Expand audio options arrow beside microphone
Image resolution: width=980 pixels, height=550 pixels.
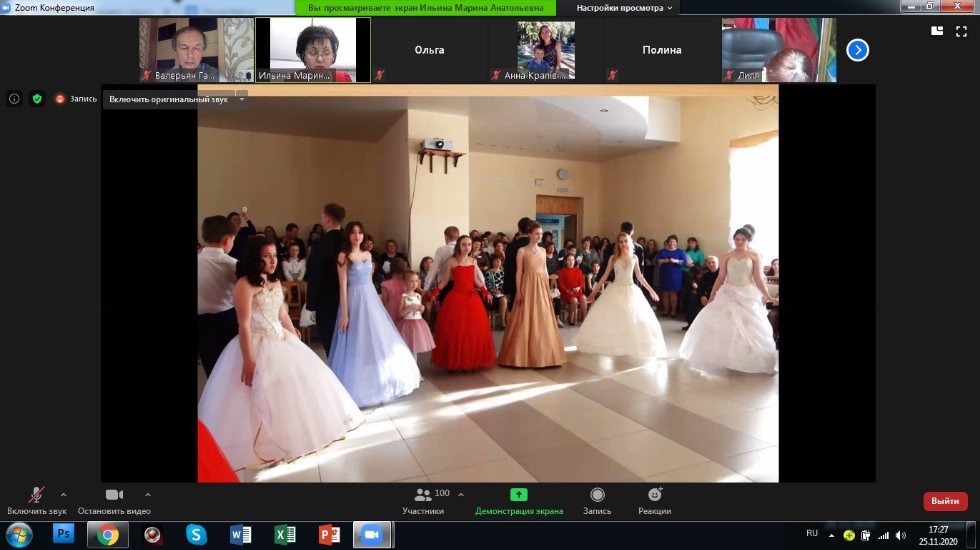pyautogui.click(x=64, y=494)
